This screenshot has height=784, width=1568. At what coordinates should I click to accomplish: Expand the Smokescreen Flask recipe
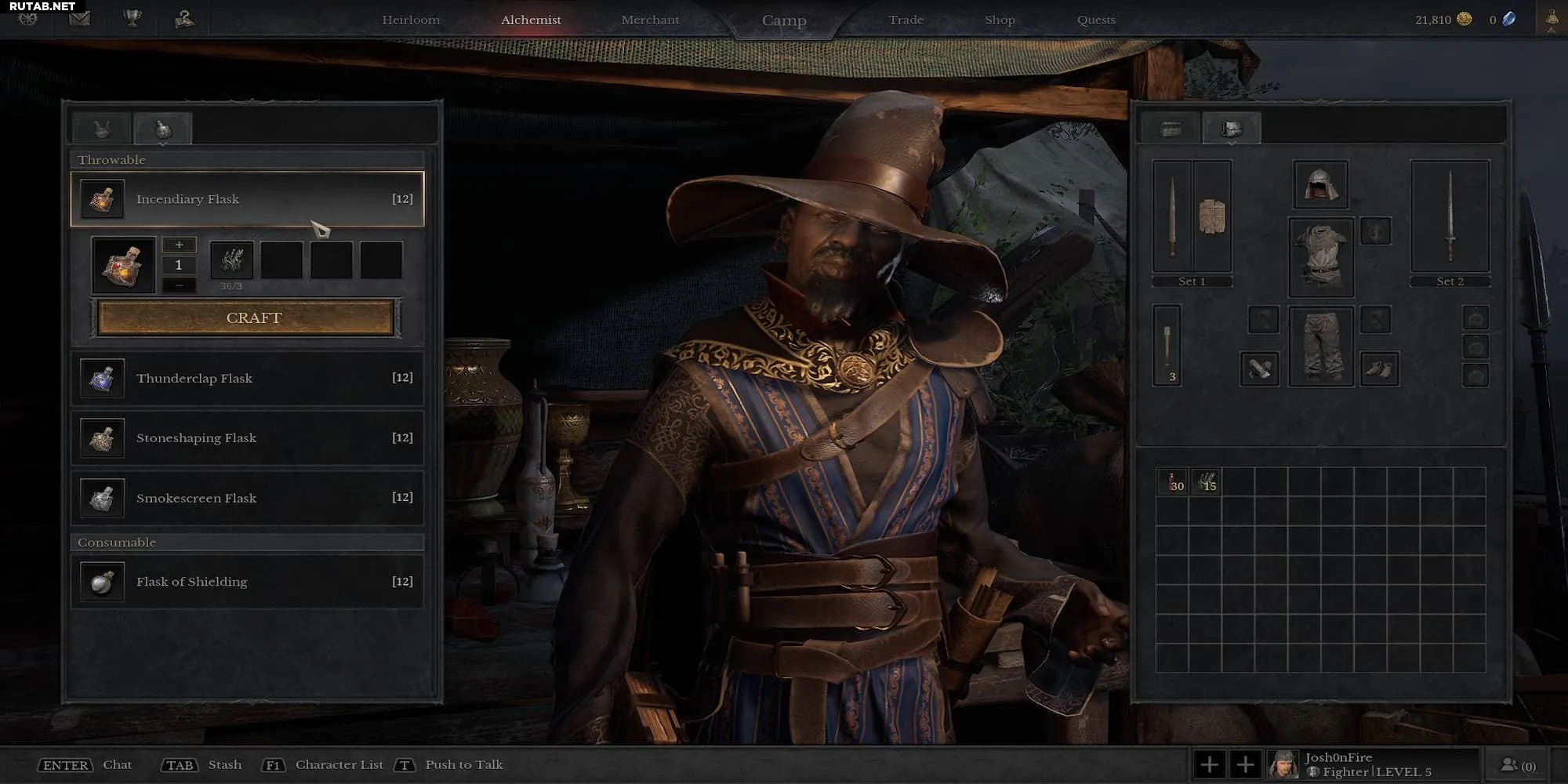click(247, 498)
